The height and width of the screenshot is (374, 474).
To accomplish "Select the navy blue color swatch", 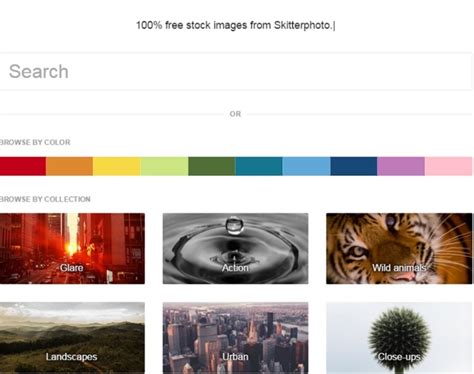I will point(354,166).
